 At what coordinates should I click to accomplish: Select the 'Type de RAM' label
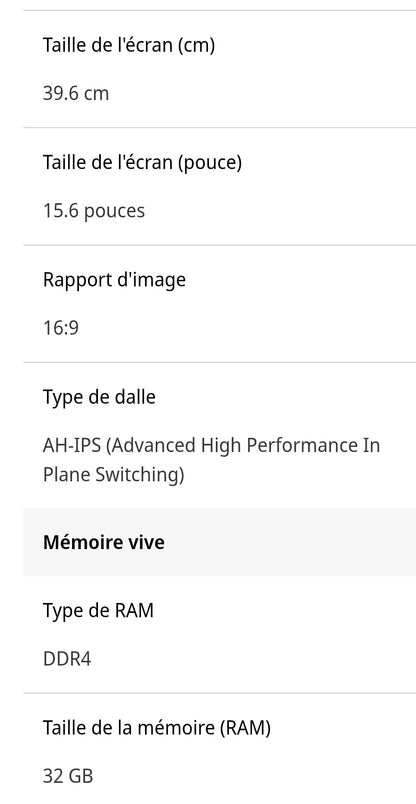[98, 611]
